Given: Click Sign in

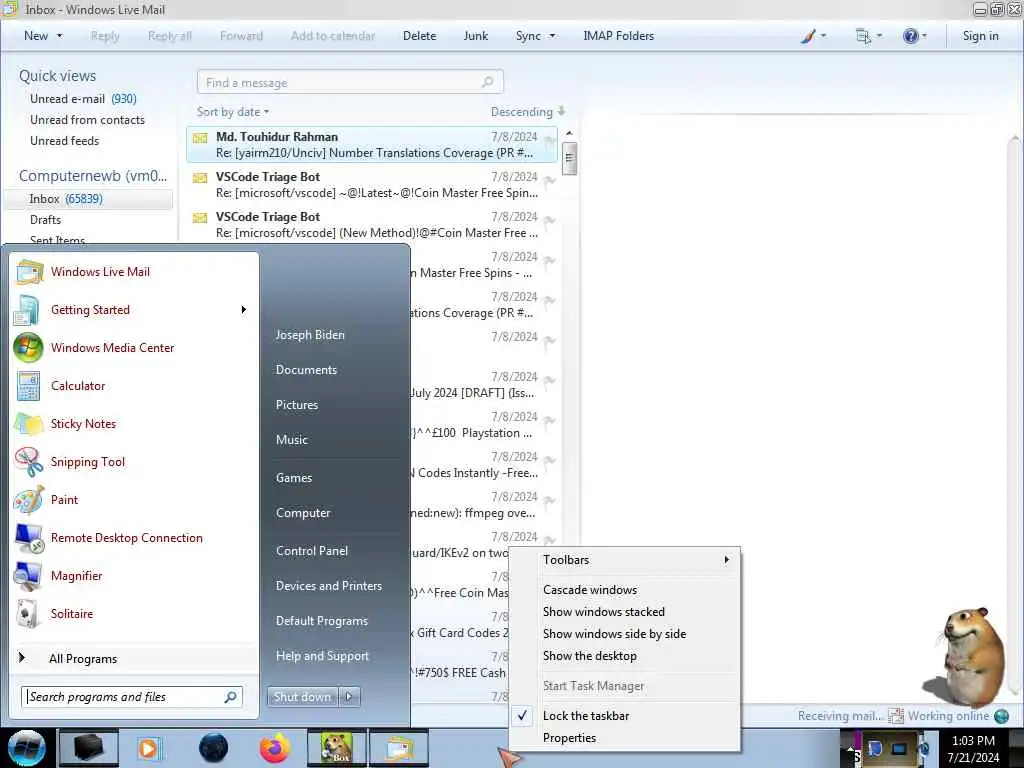Looking at the screenshot, I should click(x=980, y=36).
